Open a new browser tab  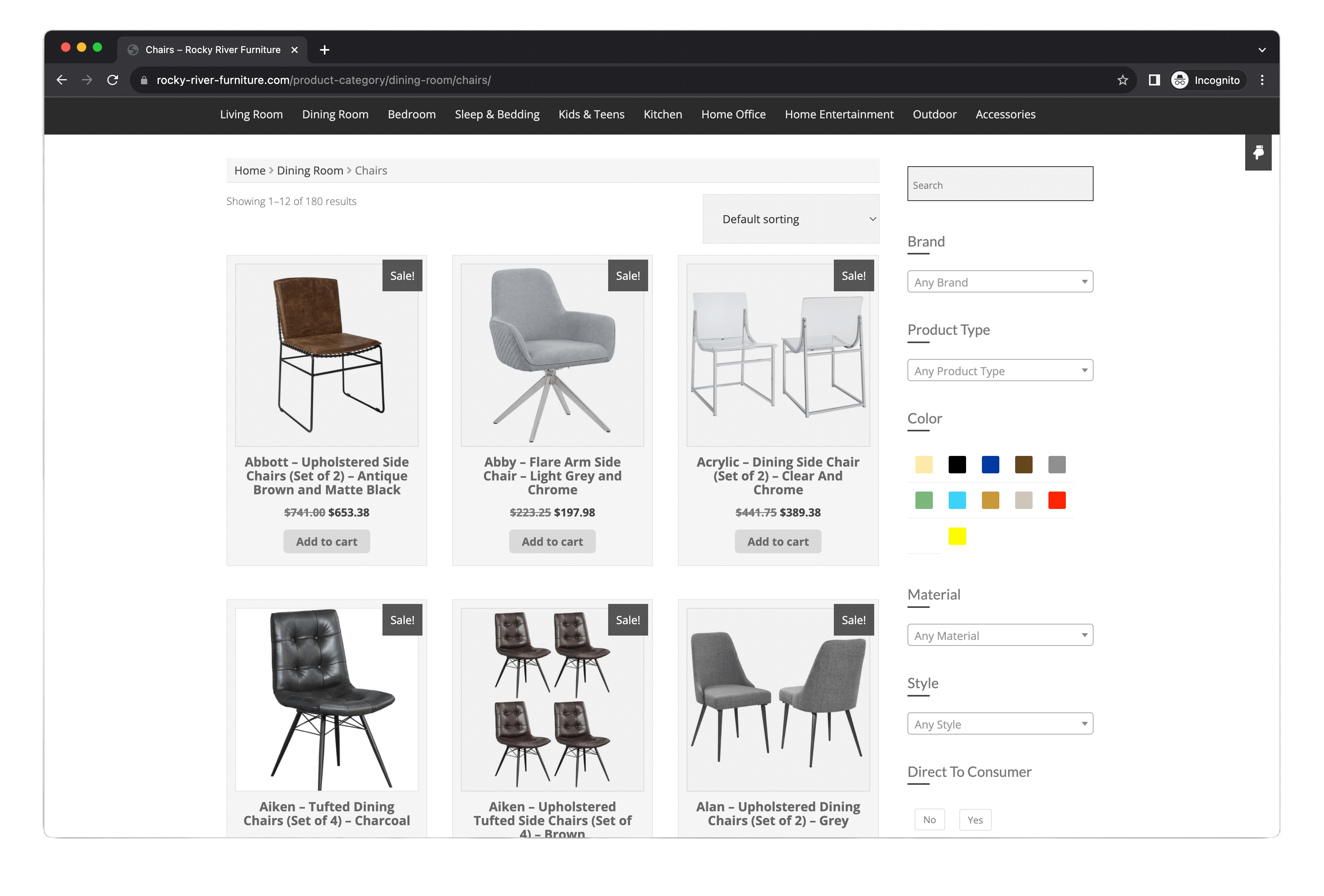(325, 50)
